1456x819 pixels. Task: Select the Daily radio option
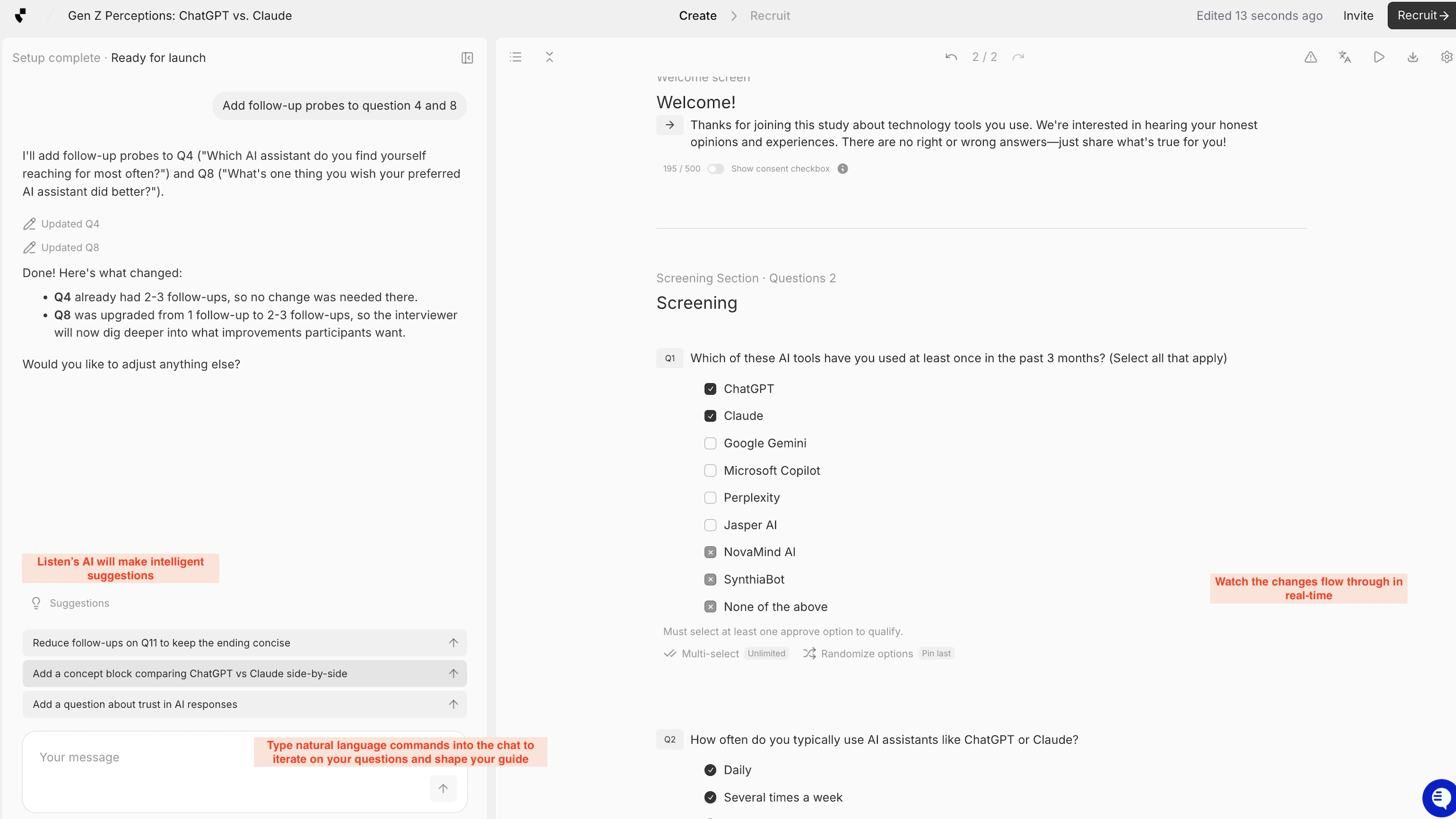click(710, 770)
